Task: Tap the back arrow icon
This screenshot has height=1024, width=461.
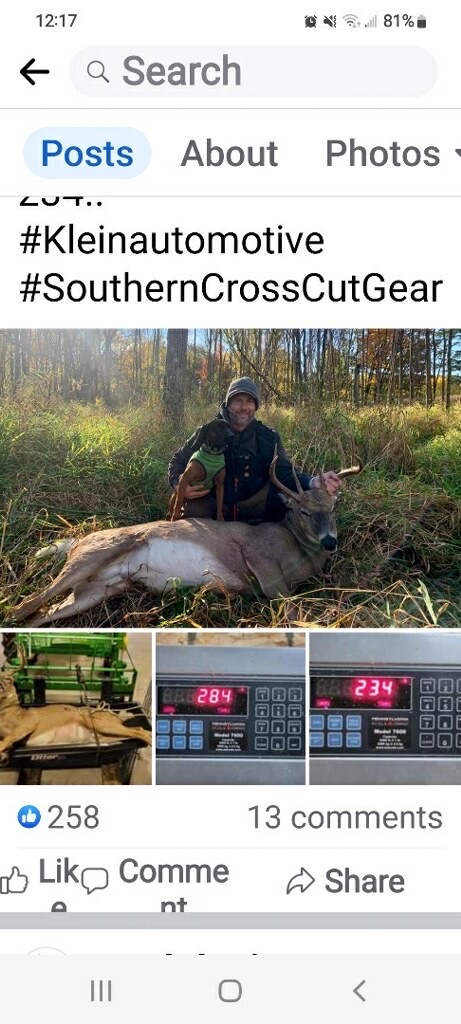Action: tap(35, 72)
